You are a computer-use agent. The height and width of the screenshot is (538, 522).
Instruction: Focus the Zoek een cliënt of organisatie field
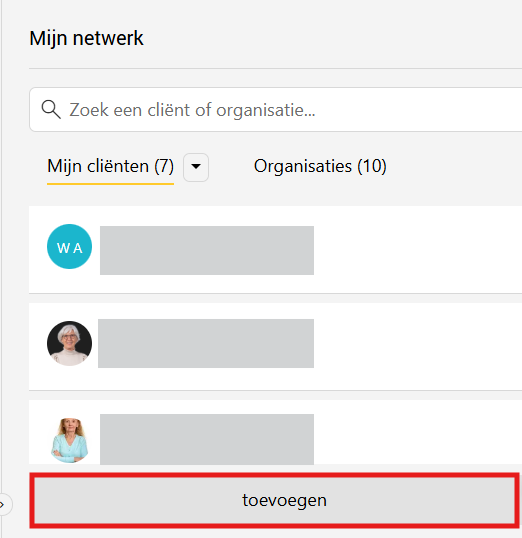[276, 109]
